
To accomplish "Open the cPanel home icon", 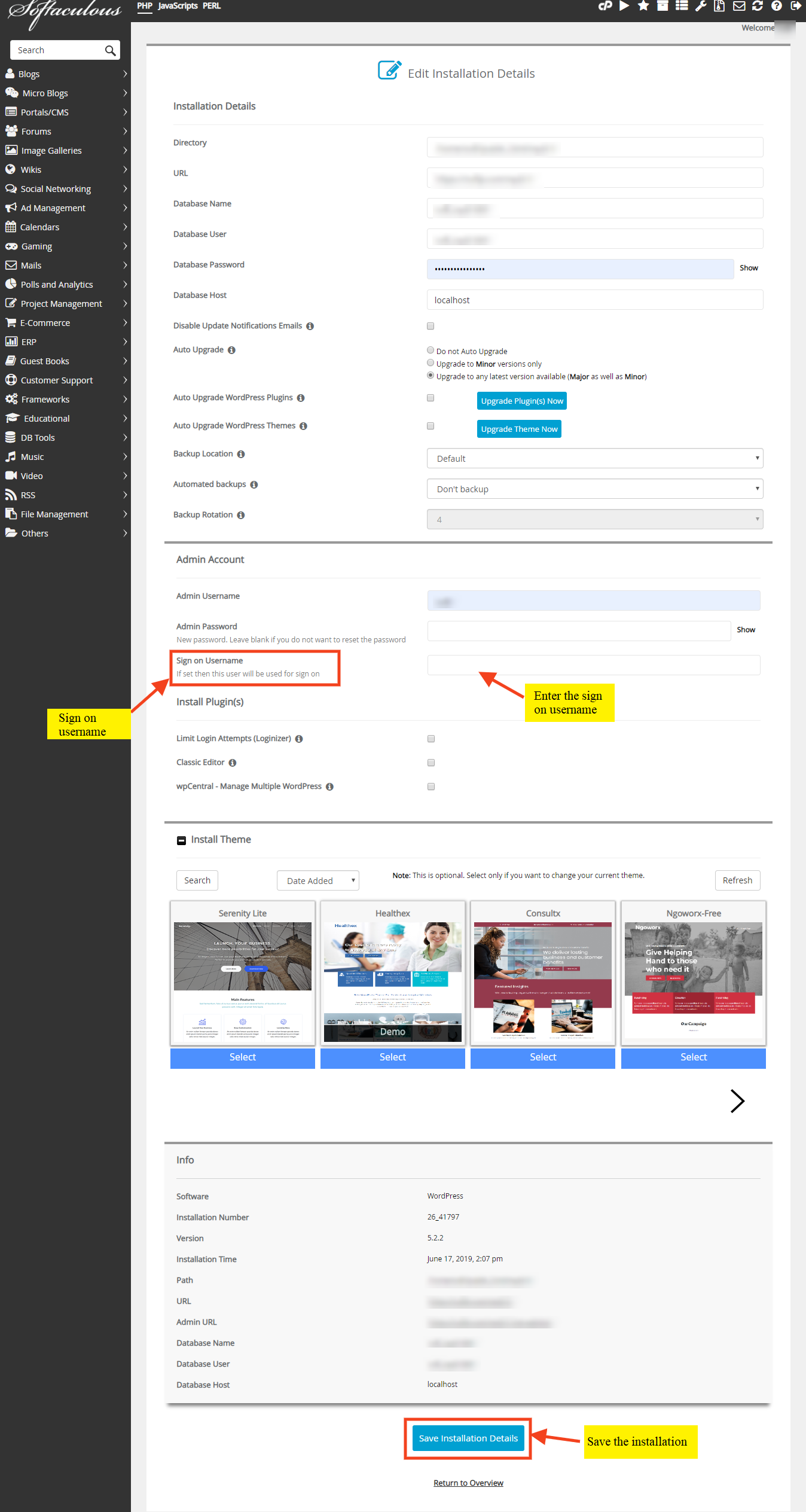I will [605, 6].
